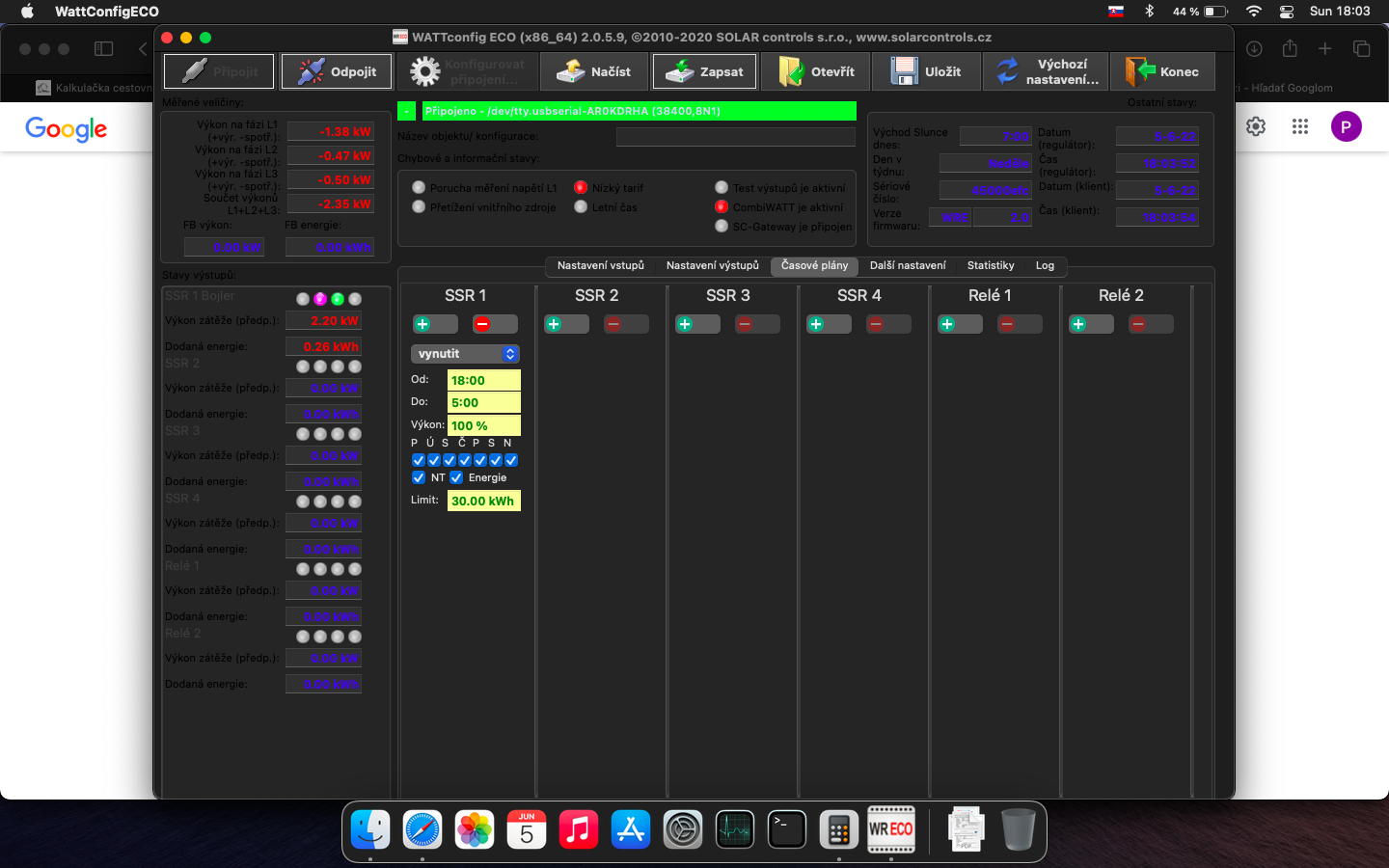Open the Terminal app in the Dock

[x=787, y=829]
